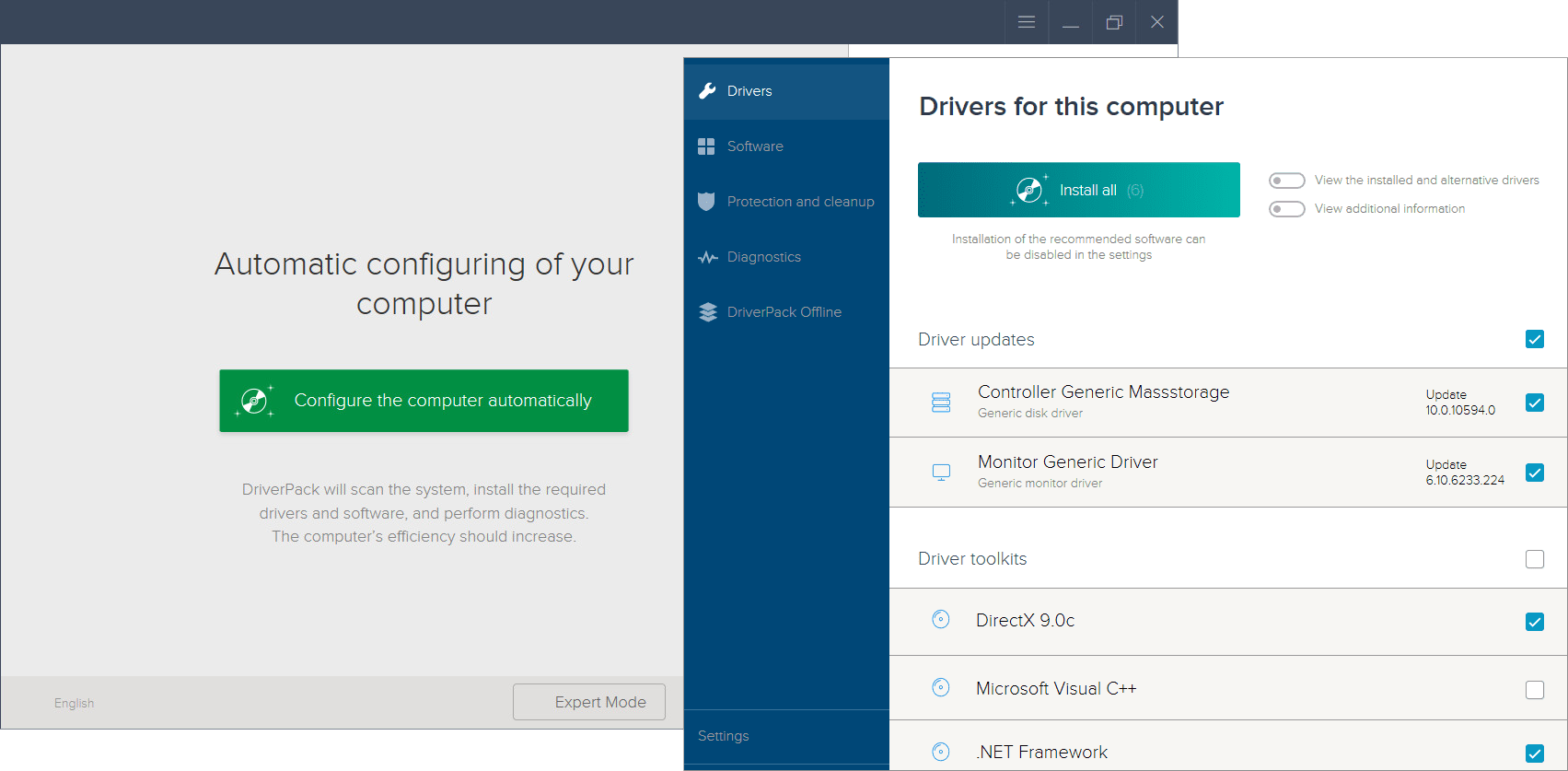This screenshot has height=771, width=1568.
Task: Check the Driver toolkits select-all checkbox
Action: click(x=1535, y=559)
